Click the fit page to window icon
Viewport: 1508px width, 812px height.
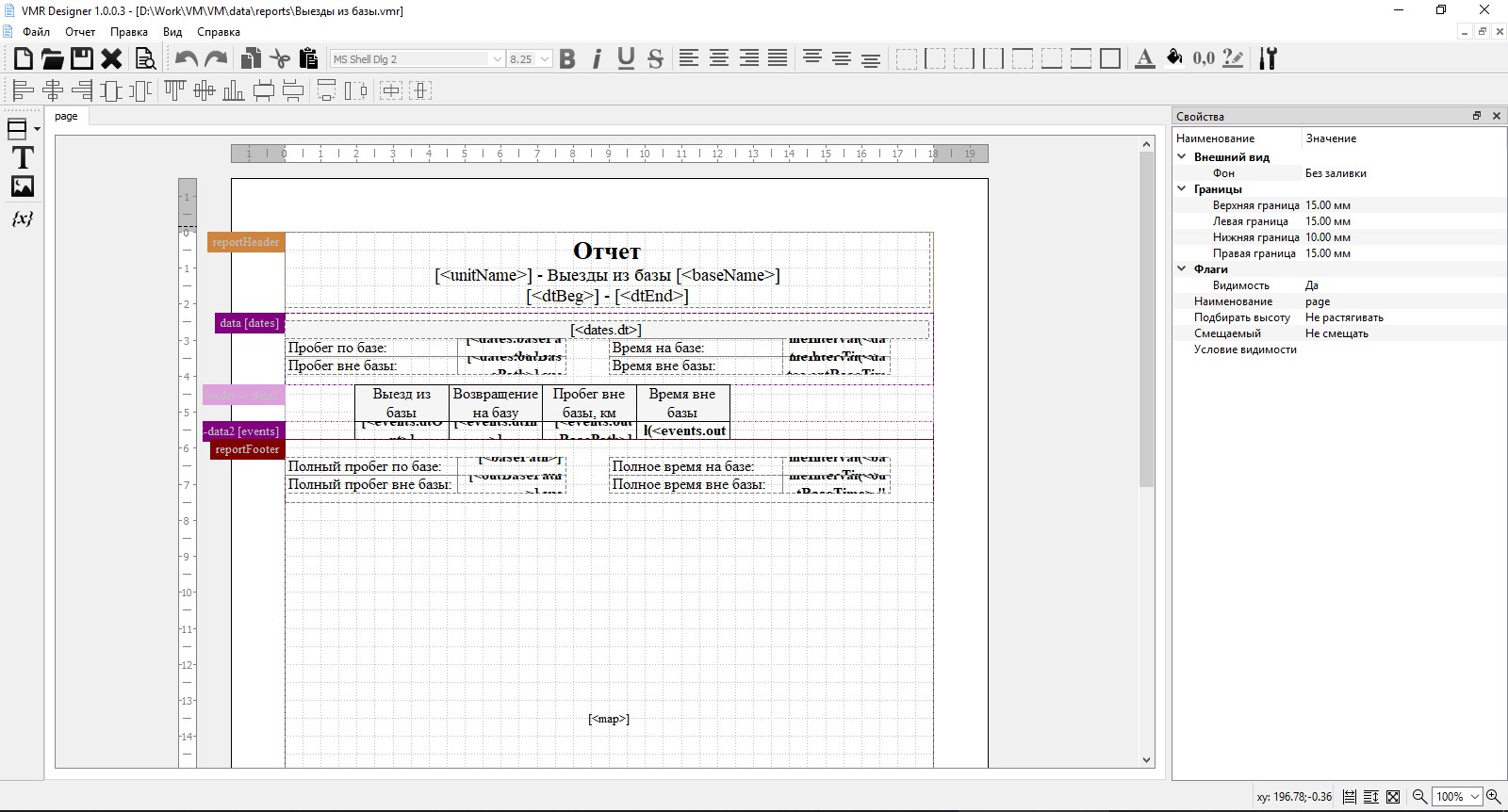click(x=1393, y=797)
